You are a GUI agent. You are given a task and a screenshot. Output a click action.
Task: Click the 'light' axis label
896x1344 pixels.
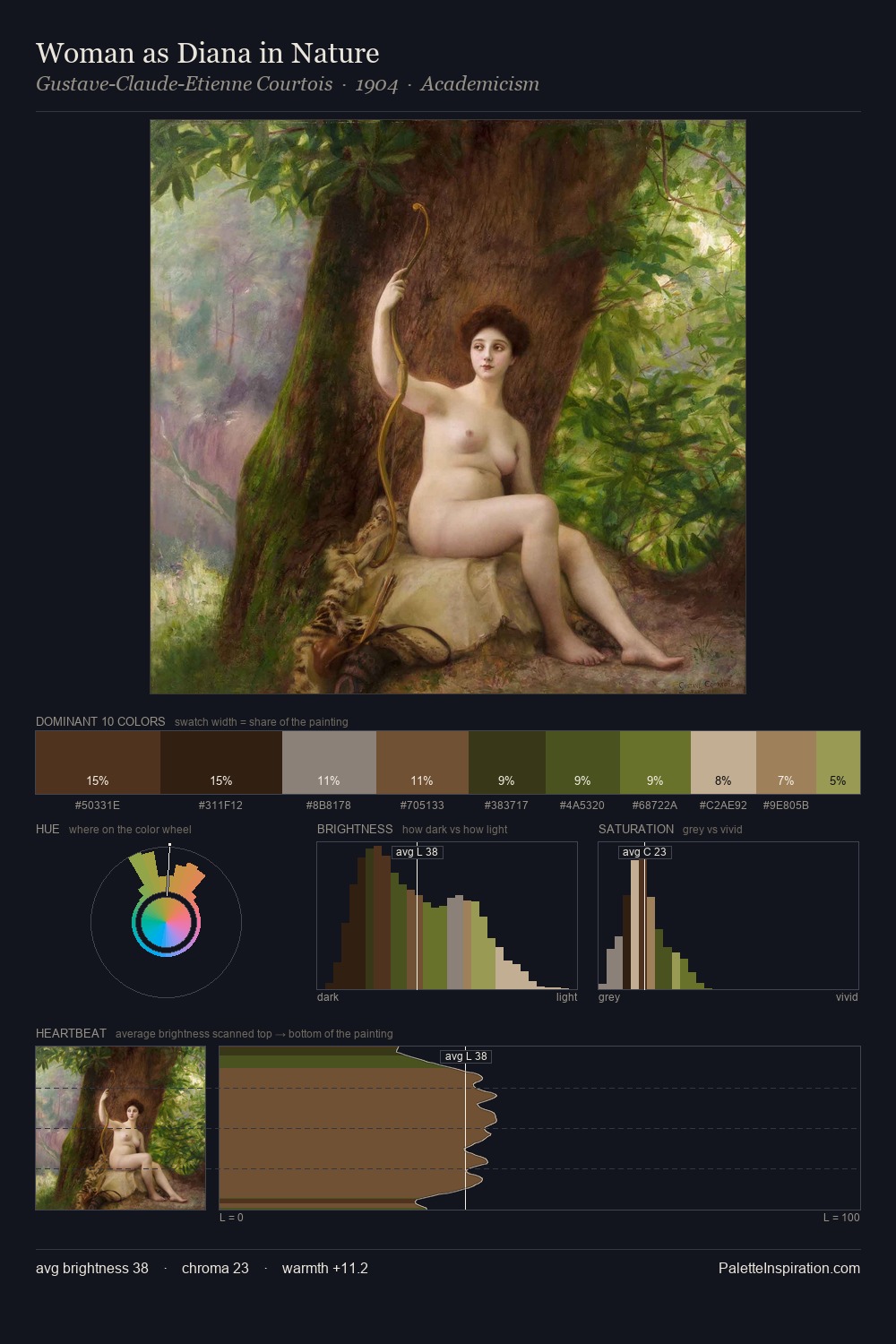tap(567, 997)
